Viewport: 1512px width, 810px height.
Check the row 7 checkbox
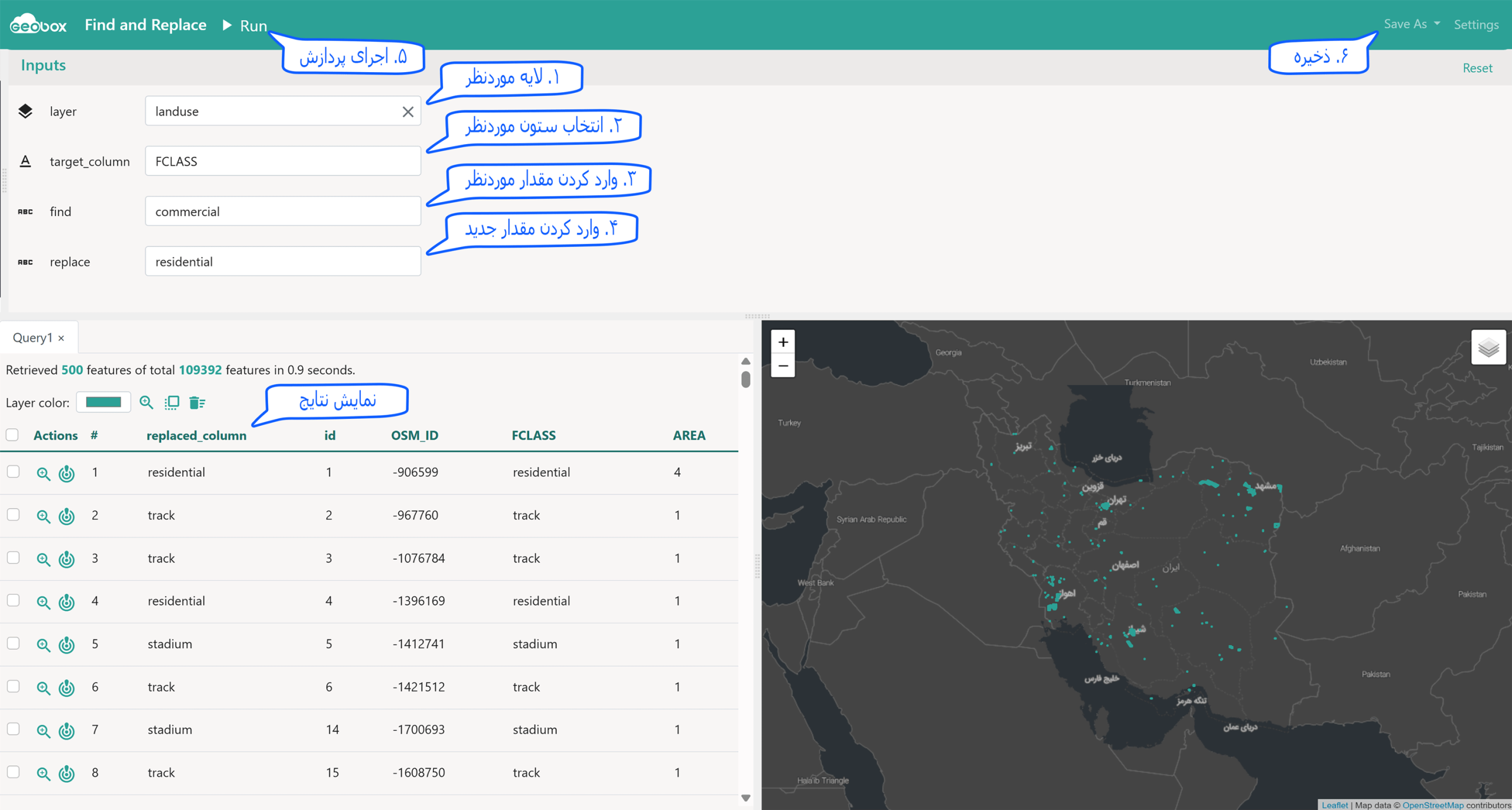[13, 729]
